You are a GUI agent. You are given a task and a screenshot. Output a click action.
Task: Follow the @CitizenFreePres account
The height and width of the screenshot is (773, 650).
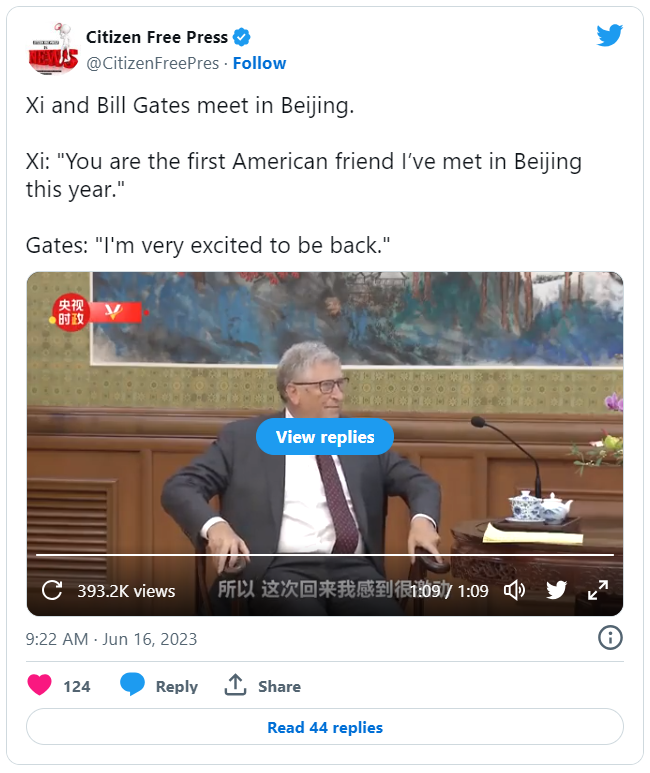(x=259, y=63)
